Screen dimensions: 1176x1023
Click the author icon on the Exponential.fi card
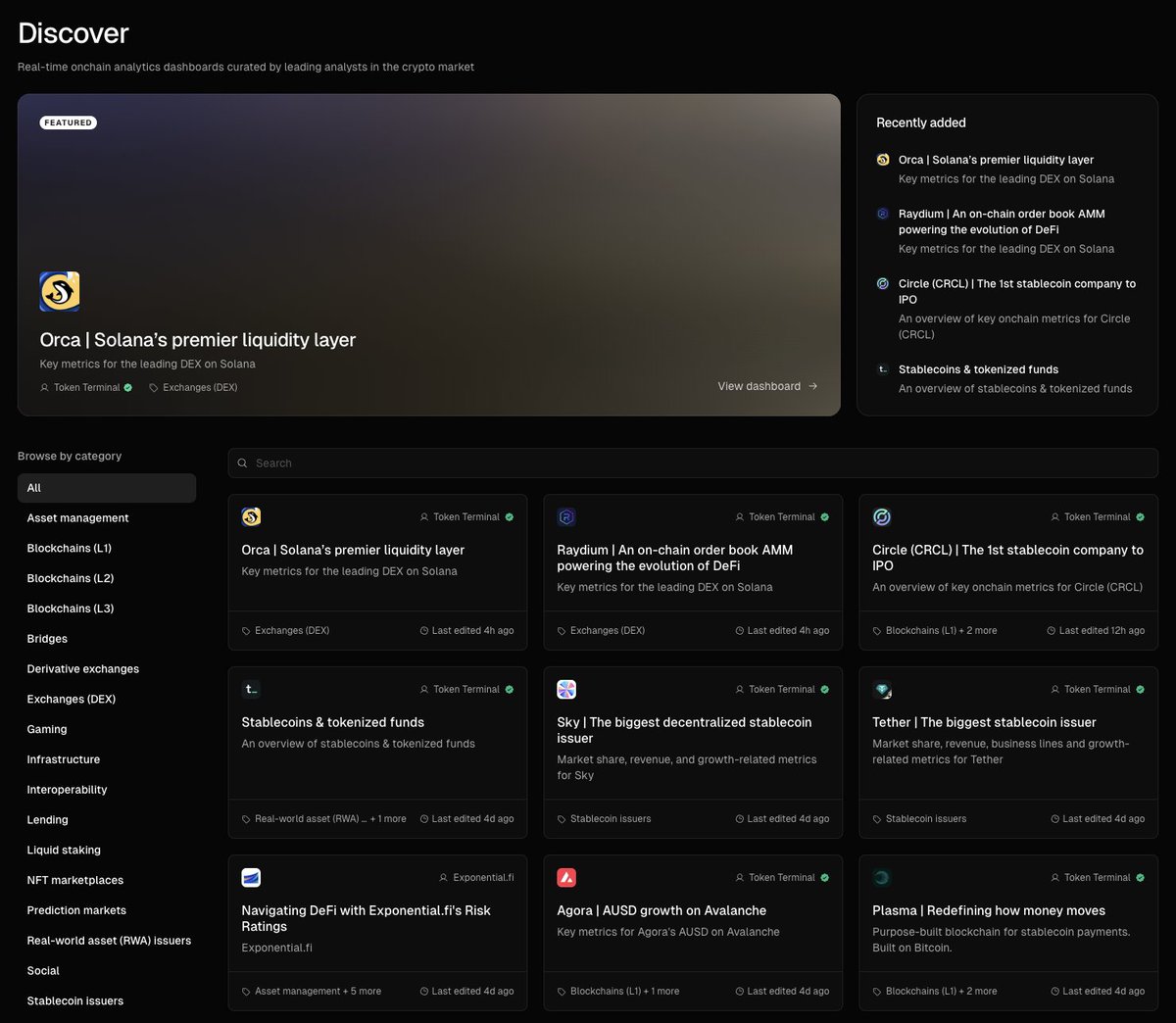point(444,878)
